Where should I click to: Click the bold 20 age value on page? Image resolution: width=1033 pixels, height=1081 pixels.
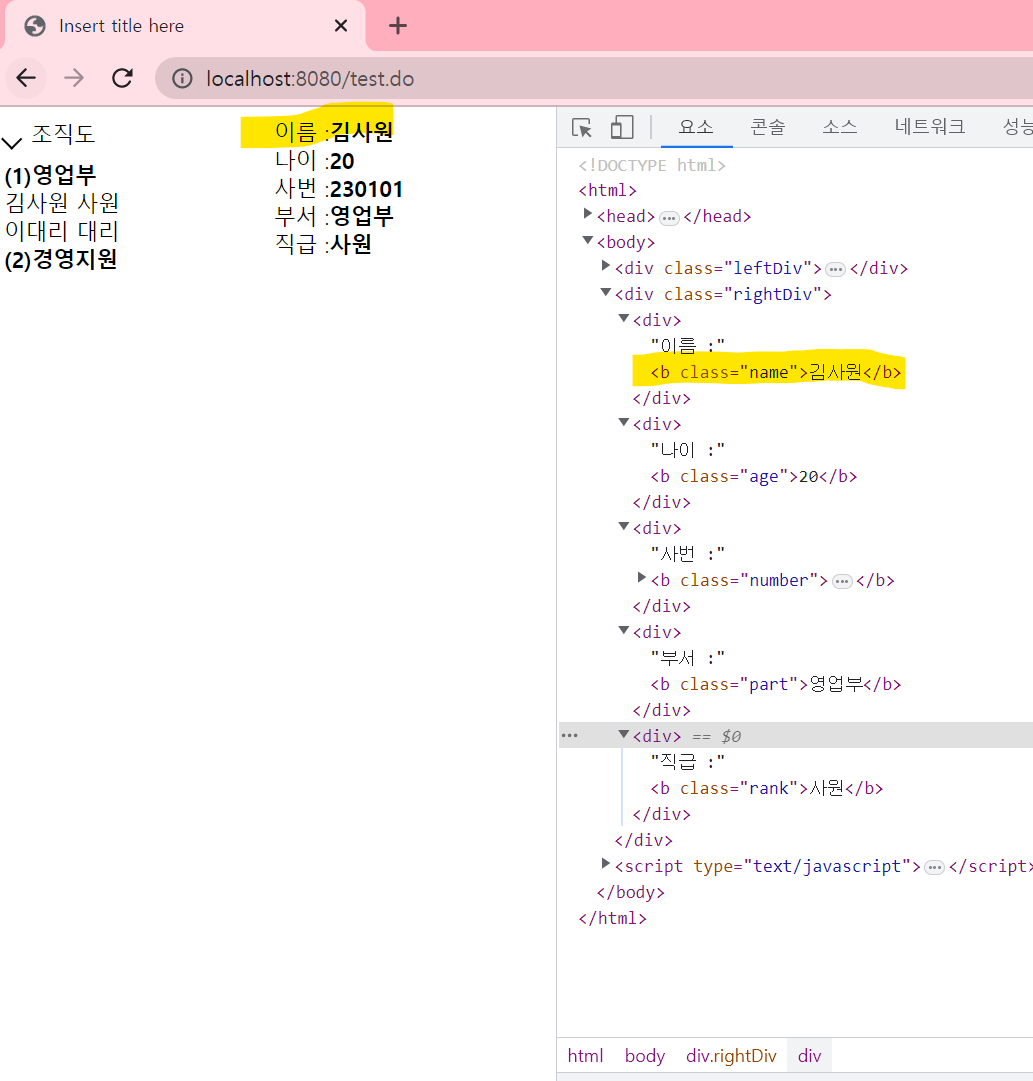coord(342,161)
